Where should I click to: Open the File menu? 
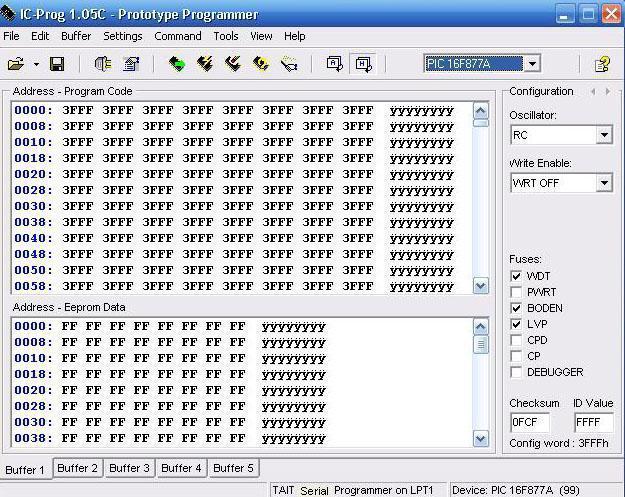pos(11,36)
